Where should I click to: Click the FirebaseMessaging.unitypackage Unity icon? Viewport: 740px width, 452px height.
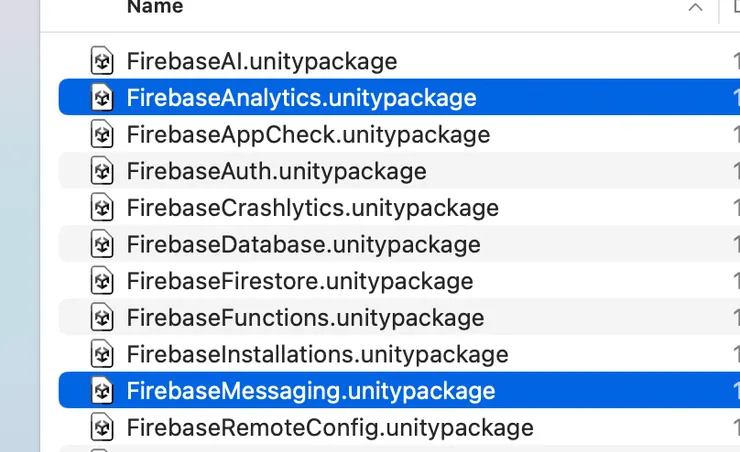point(101,391)
